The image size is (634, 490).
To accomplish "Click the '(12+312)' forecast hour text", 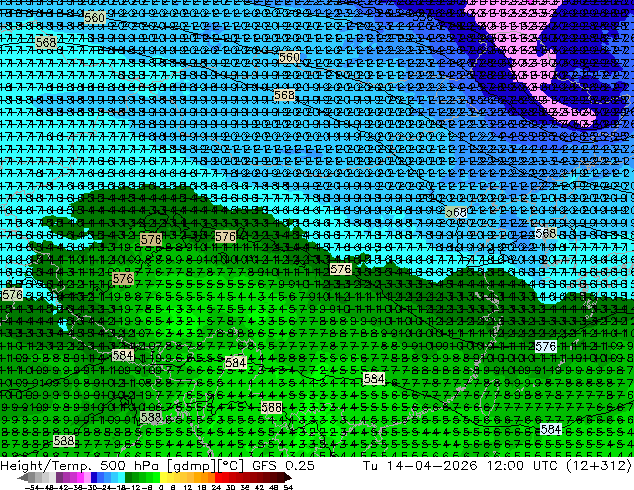I will coord(599,466).
